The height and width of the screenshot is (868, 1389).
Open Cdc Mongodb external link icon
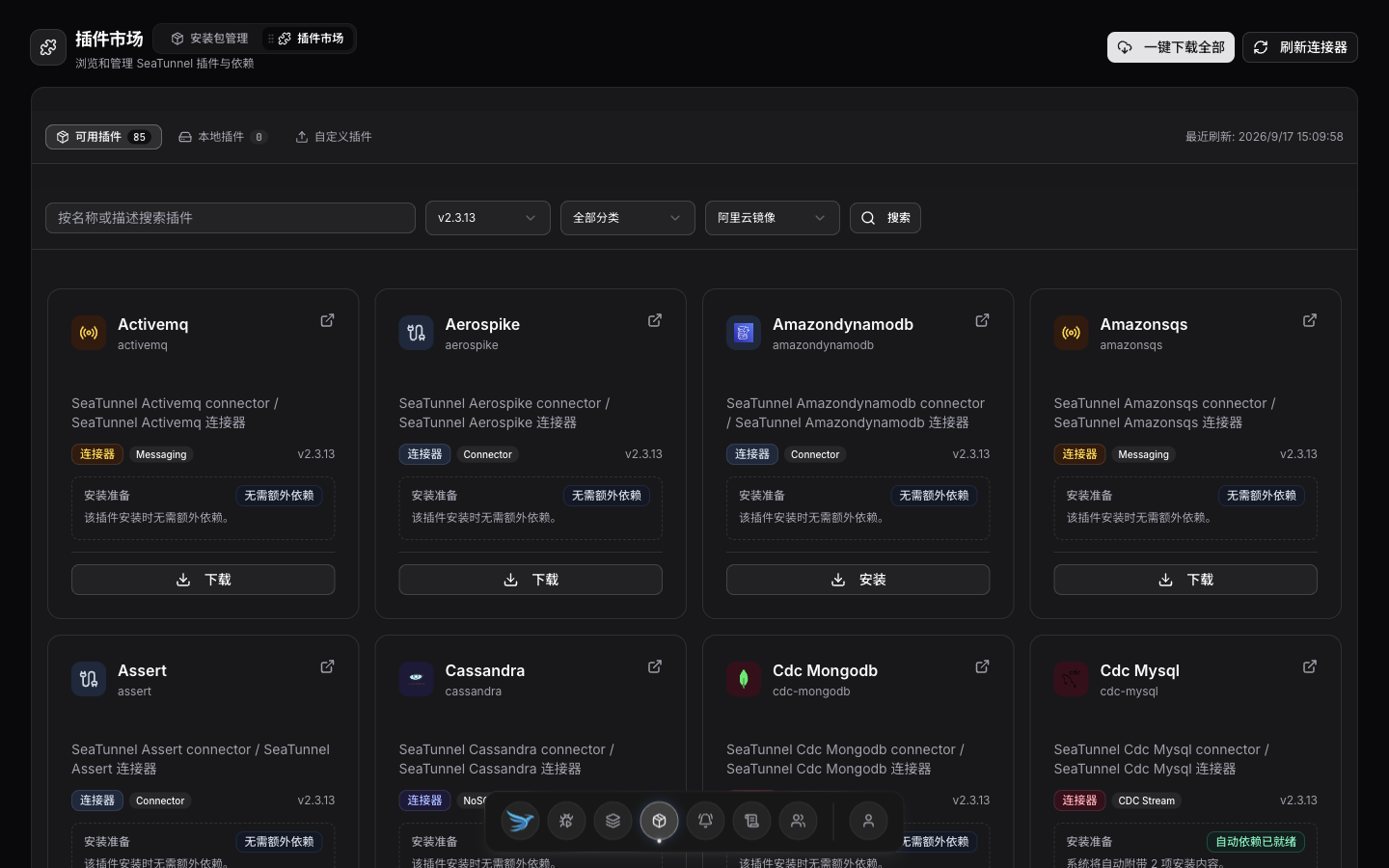(x=982, y=666)
